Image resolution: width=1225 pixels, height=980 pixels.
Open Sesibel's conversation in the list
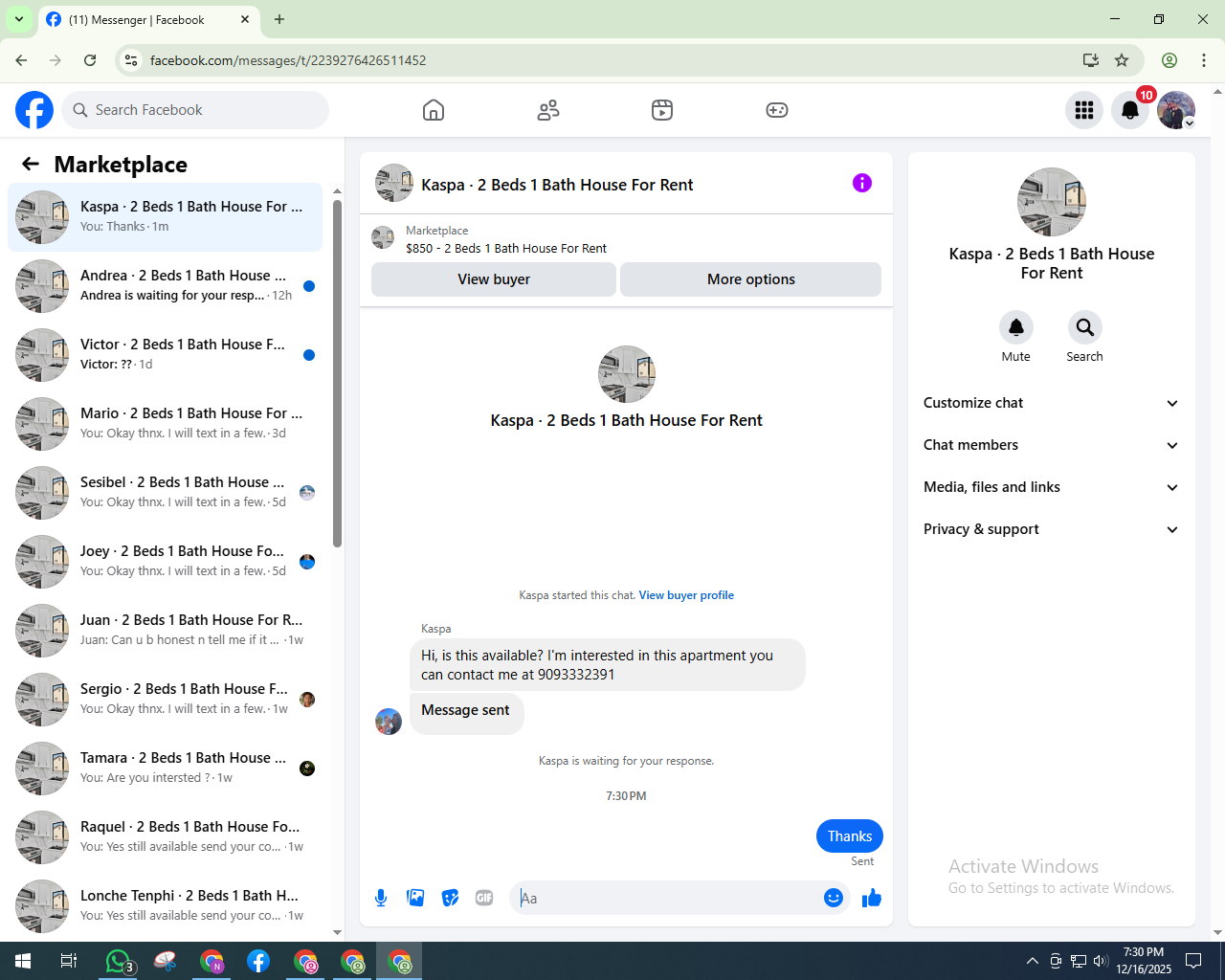tap(166, 493)
